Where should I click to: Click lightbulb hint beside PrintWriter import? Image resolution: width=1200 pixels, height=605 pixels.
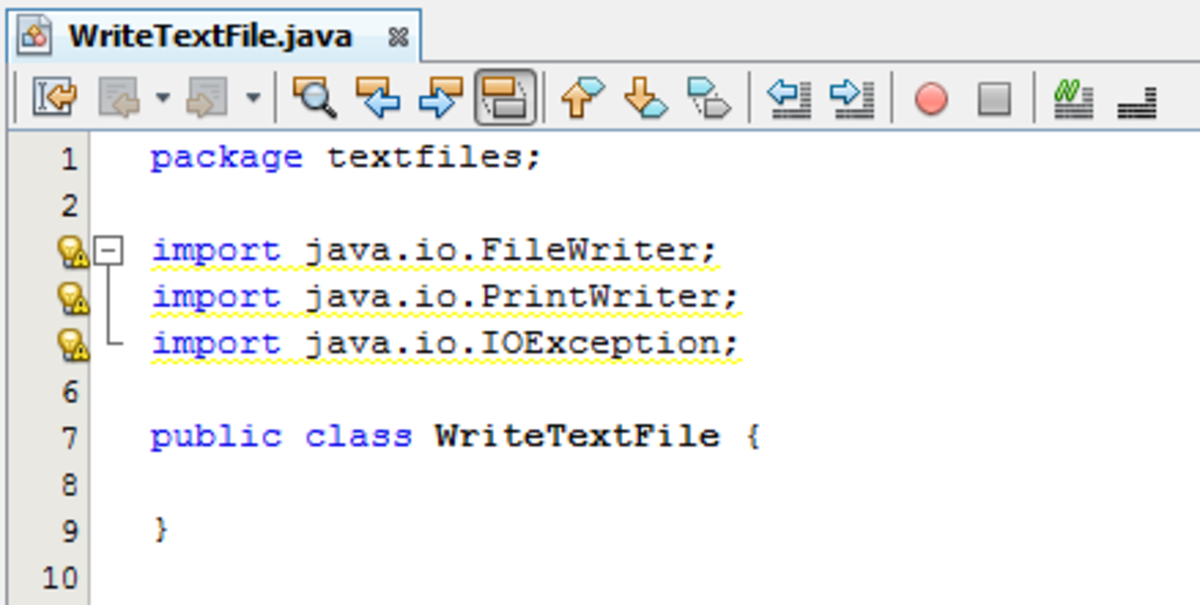click(x=72, y=298)
